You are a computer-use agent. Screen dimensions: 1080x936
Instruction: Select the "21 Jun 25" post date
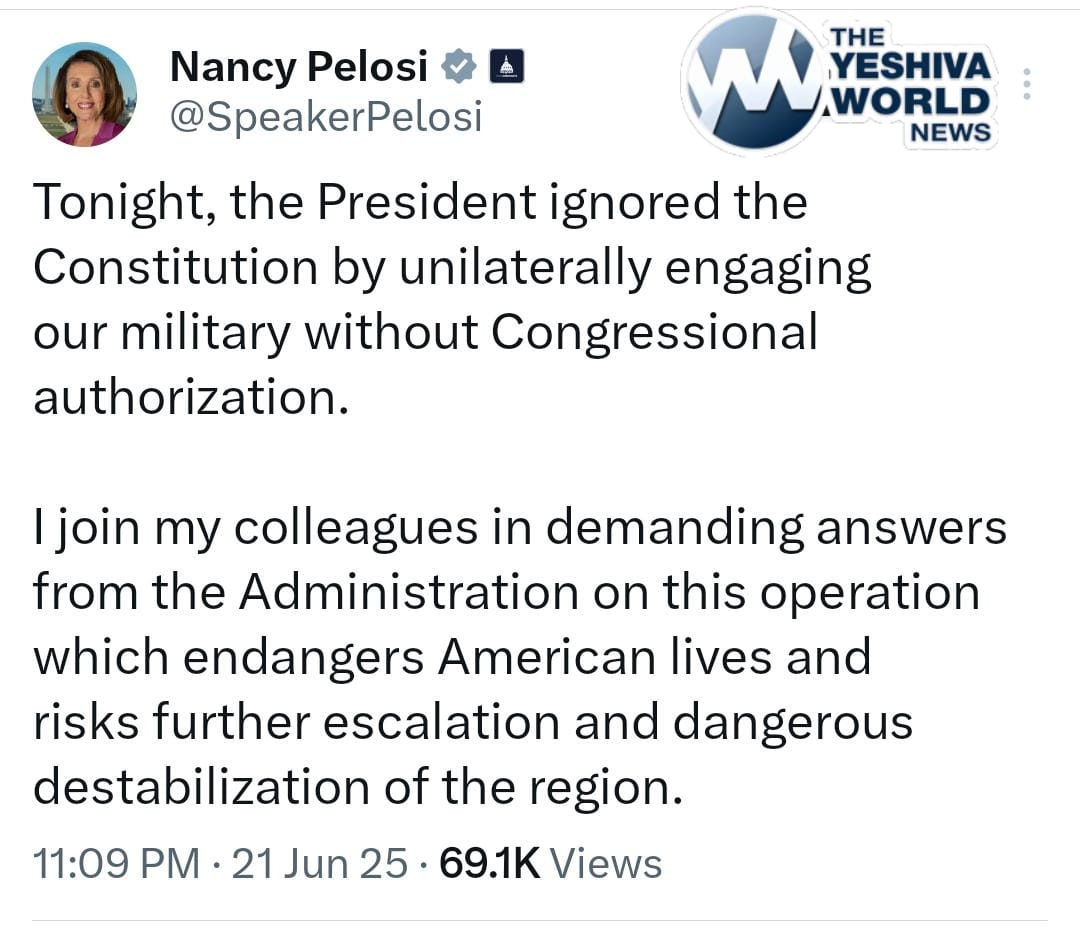point(320,863)
